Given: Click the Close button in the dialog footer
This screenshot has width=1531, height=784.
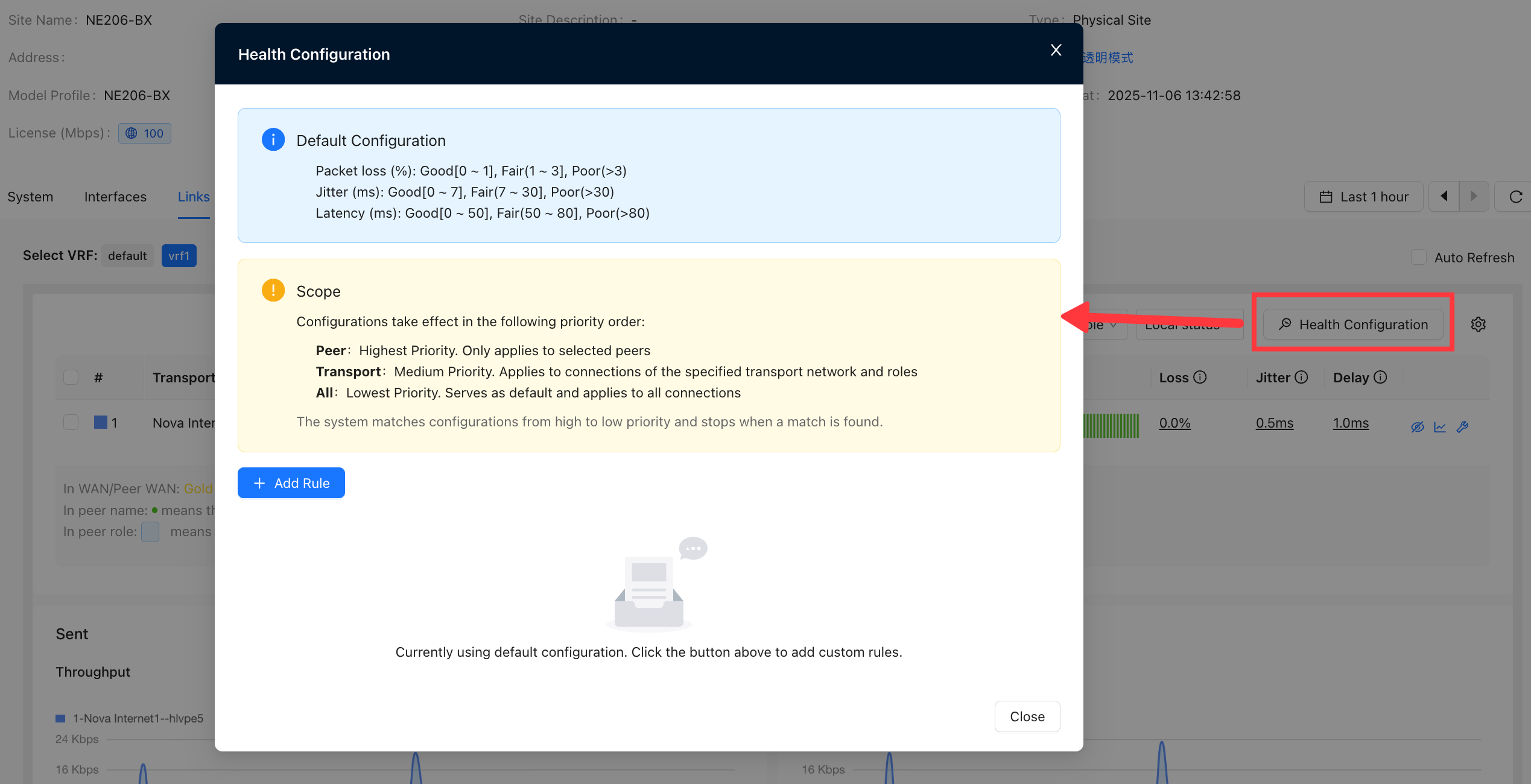Looking at the screenshot, I should [1027, 716].
